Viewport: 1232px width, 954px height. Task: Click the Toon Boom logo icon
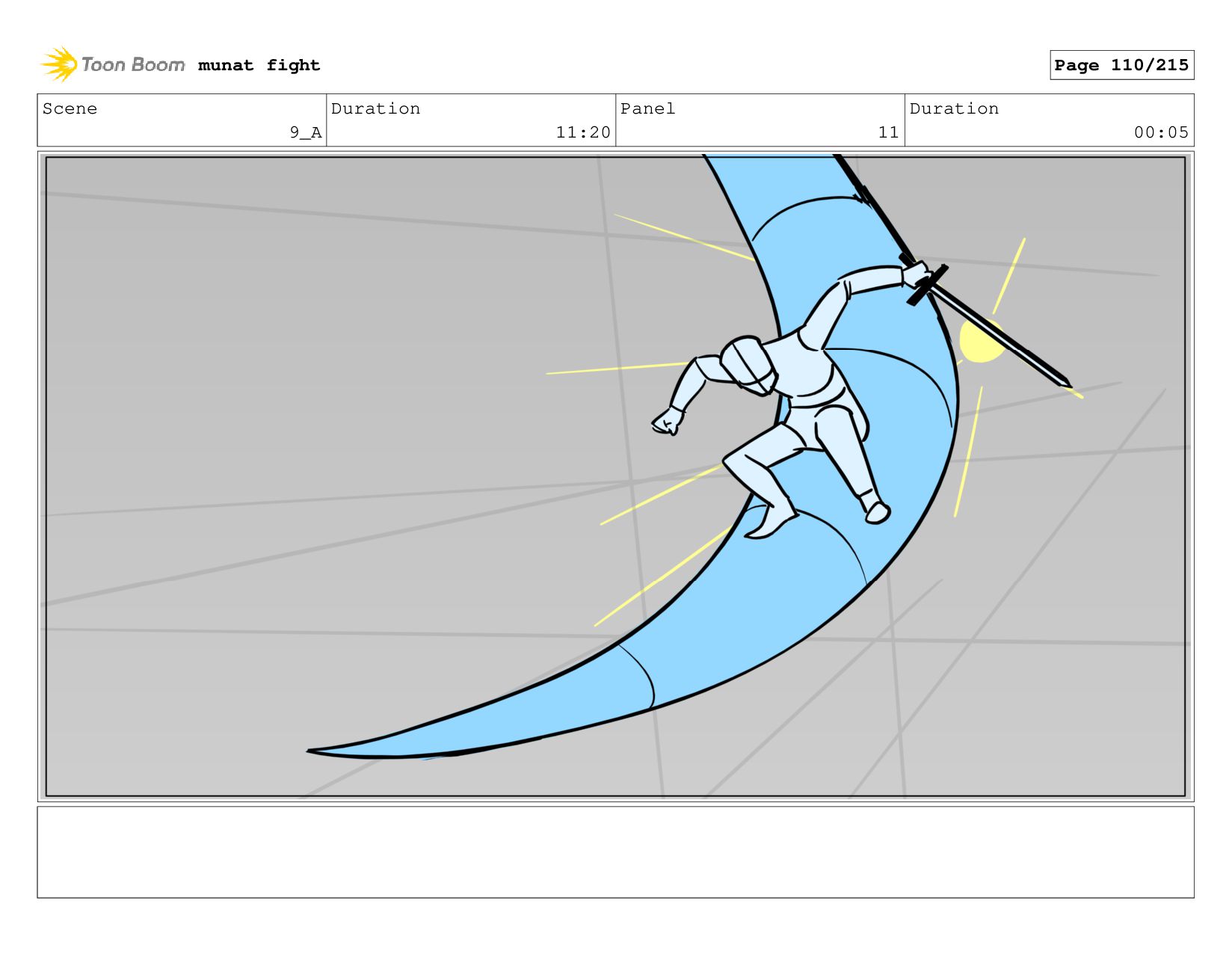[59, 64]
